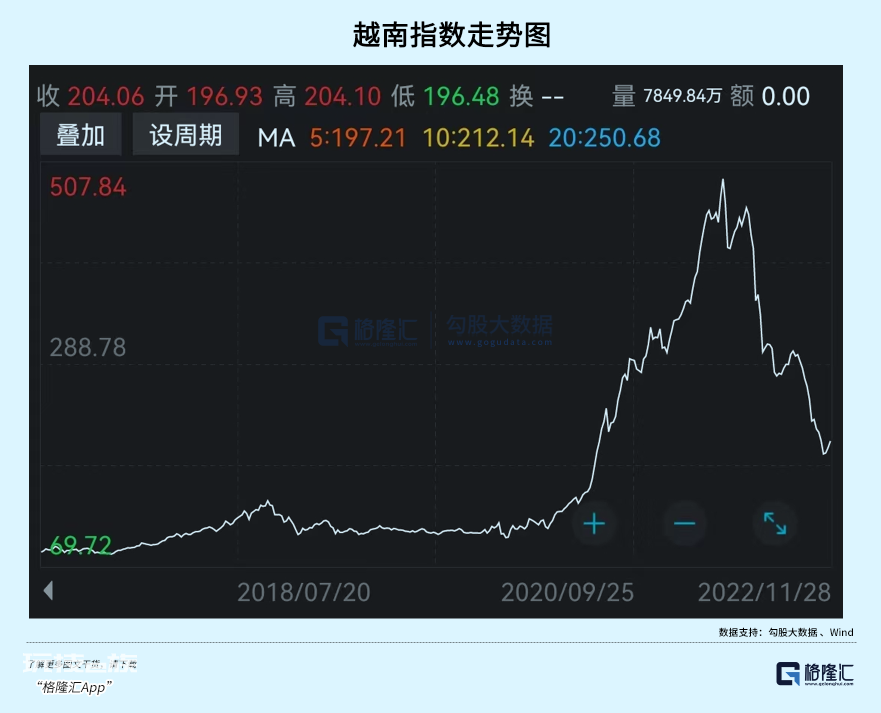Image resolution: width=881 pixels, height=713 pixels.
Task: Click the volume value 7849.84万
Action: pyautogui.click(x=682, y=96)
